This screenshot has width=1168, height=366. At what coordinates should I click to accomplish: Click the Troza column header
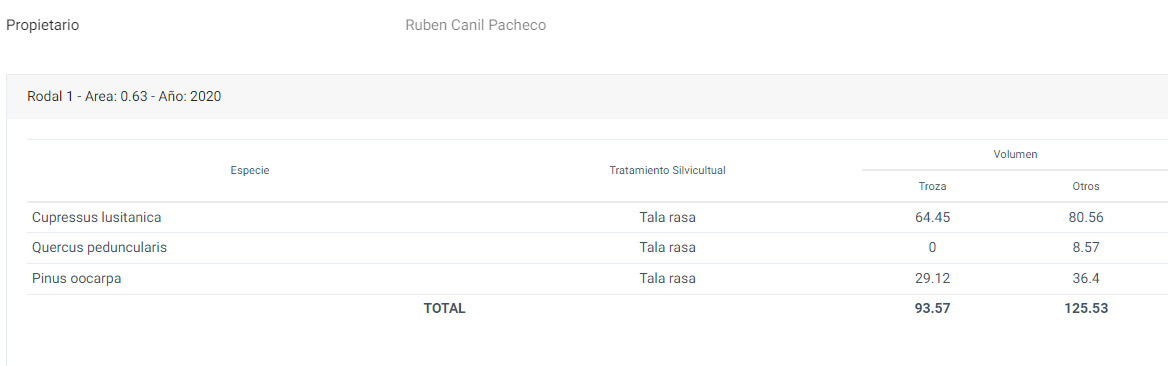pyautogui.click(x=933, y=186)
